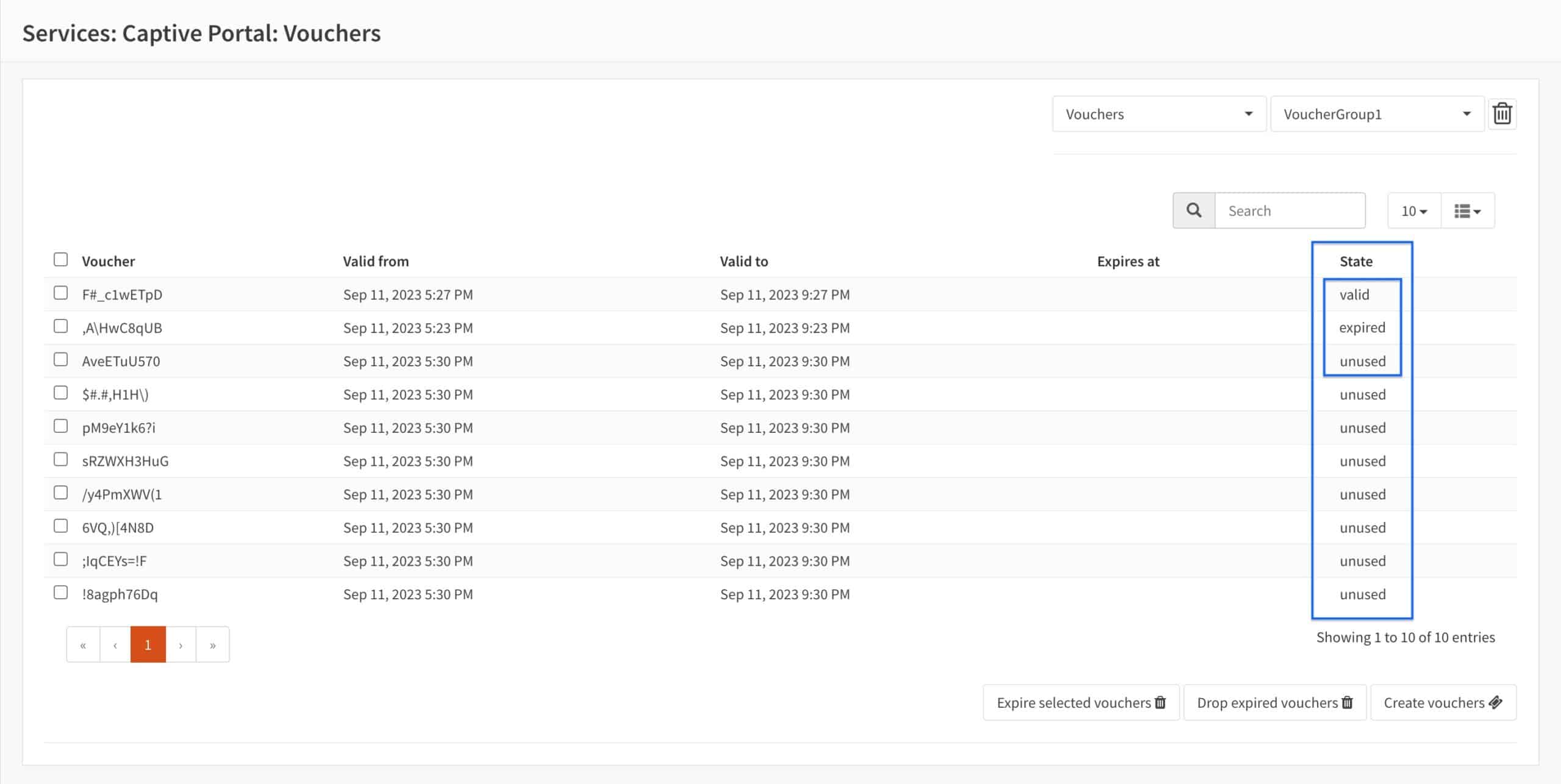This screenshot has width=1561, height=784.
Task: Change rows per page from 10
Action: 1414,211
